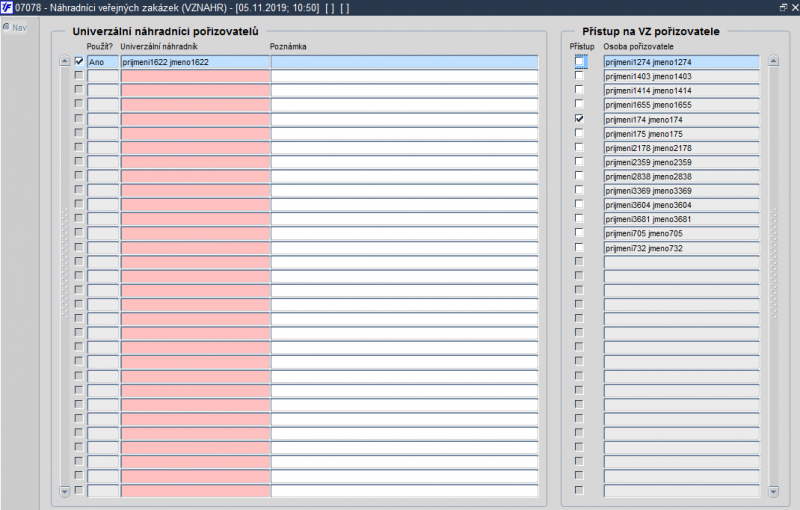Check Přístup box for prijmeni2178 jmeno2178

tap(579, 147)
